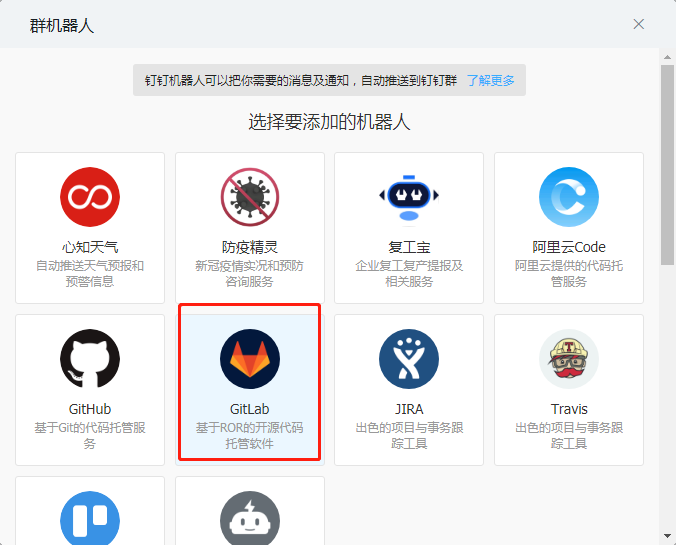The height and width of the screenshot is (545, 676).
Task: Click the 选择要添加的机器人 heading
Action: [x=329, y=122]
